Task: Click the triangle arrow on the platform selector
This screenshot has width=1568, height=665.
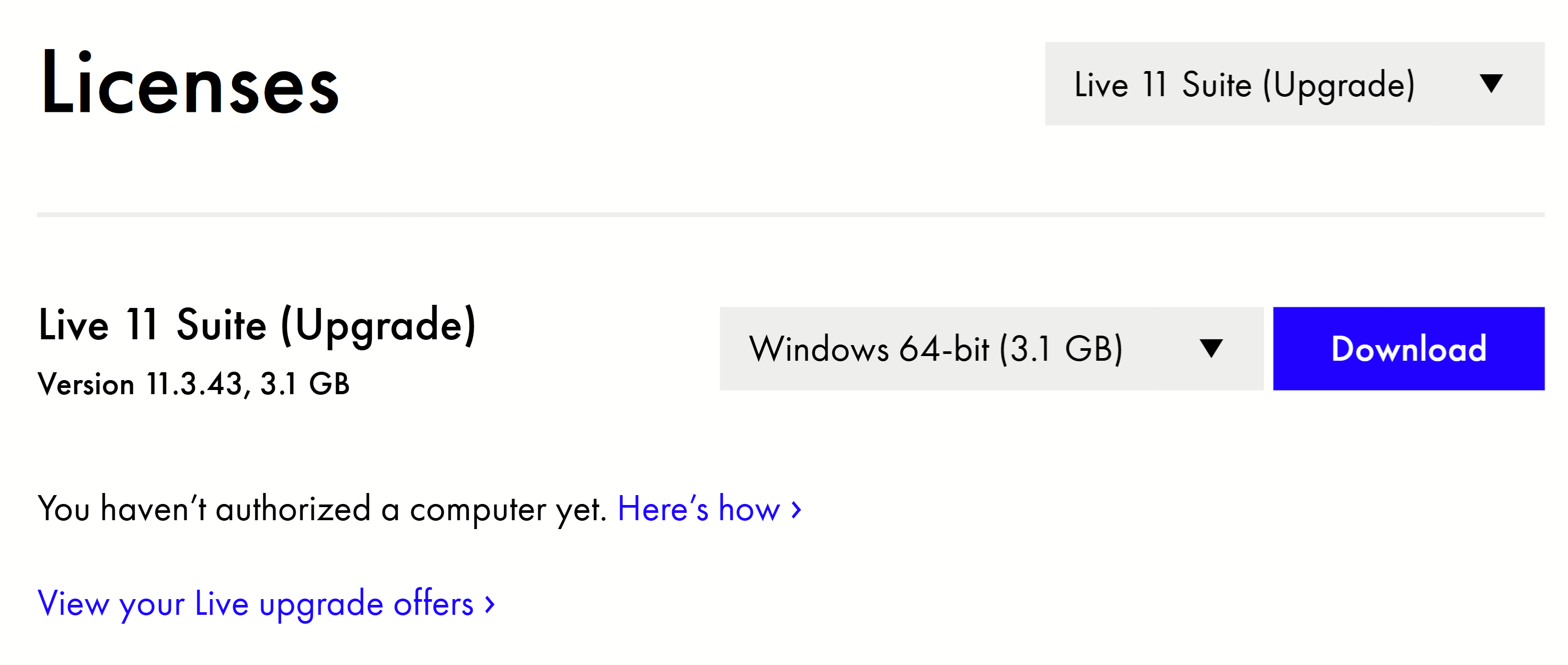Action: point(1210,348)
